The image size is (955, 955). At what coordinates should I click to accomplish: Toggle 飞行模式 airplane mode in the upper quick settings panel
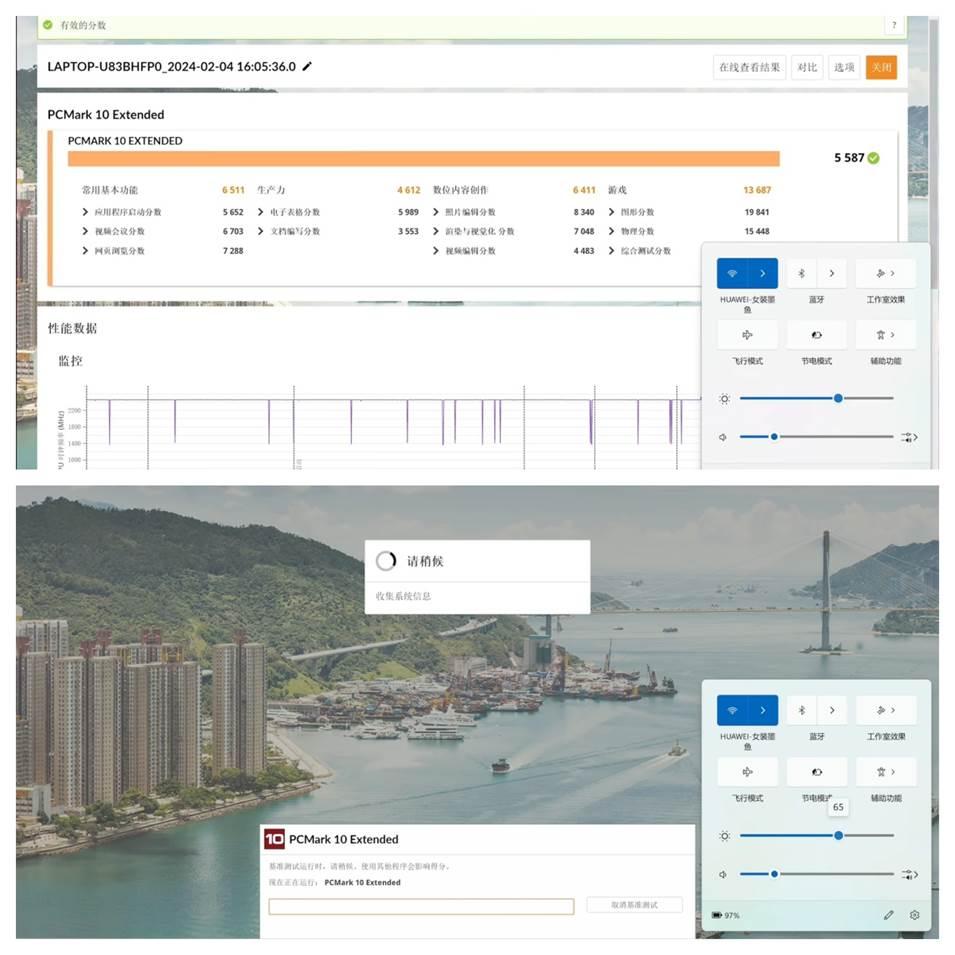click(747, 335)
